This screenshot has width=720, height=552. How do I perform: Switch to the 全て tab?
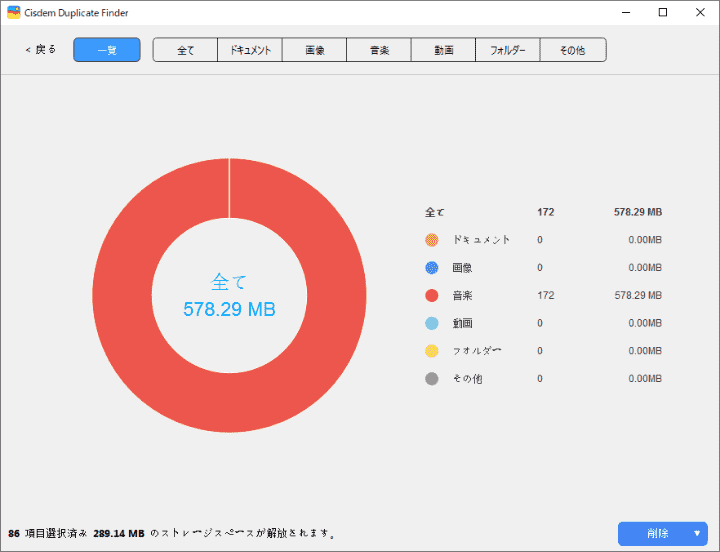[185, 50]
